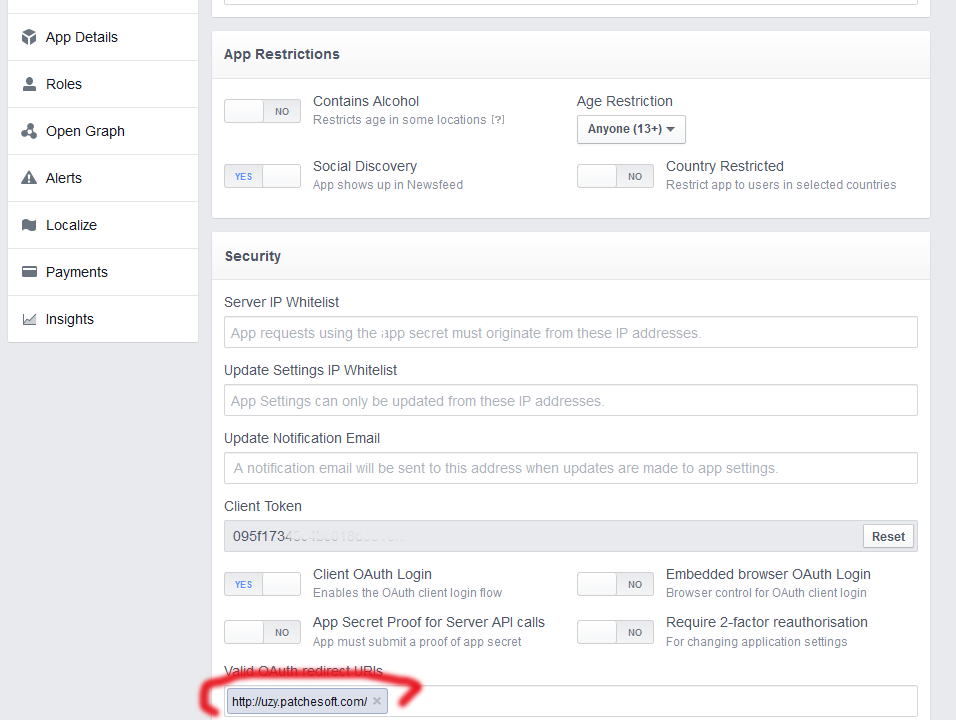Remove the uzy.patchesoft.com redirect URI tag
This screenshot has width=956, height=720.
tap(377, 702)
